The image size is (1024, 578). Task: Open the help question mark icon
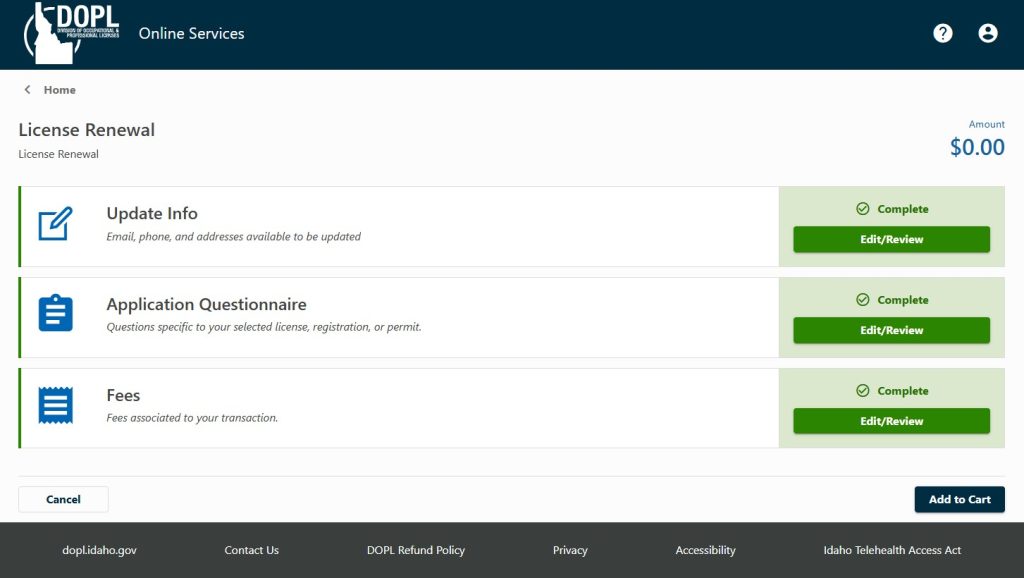coord(942,33)
